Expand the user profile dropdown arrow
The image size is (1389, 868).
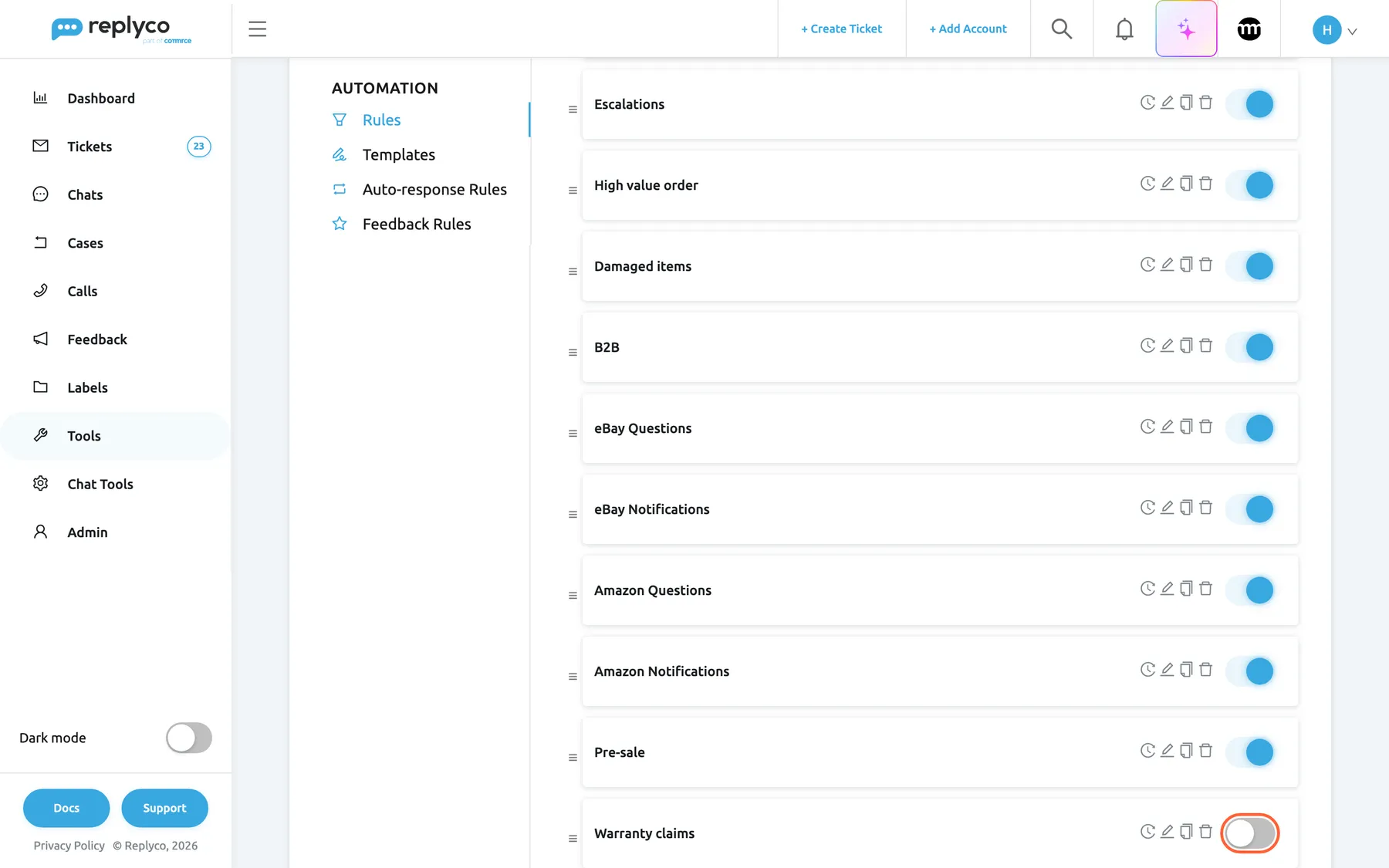point(1352,32)
